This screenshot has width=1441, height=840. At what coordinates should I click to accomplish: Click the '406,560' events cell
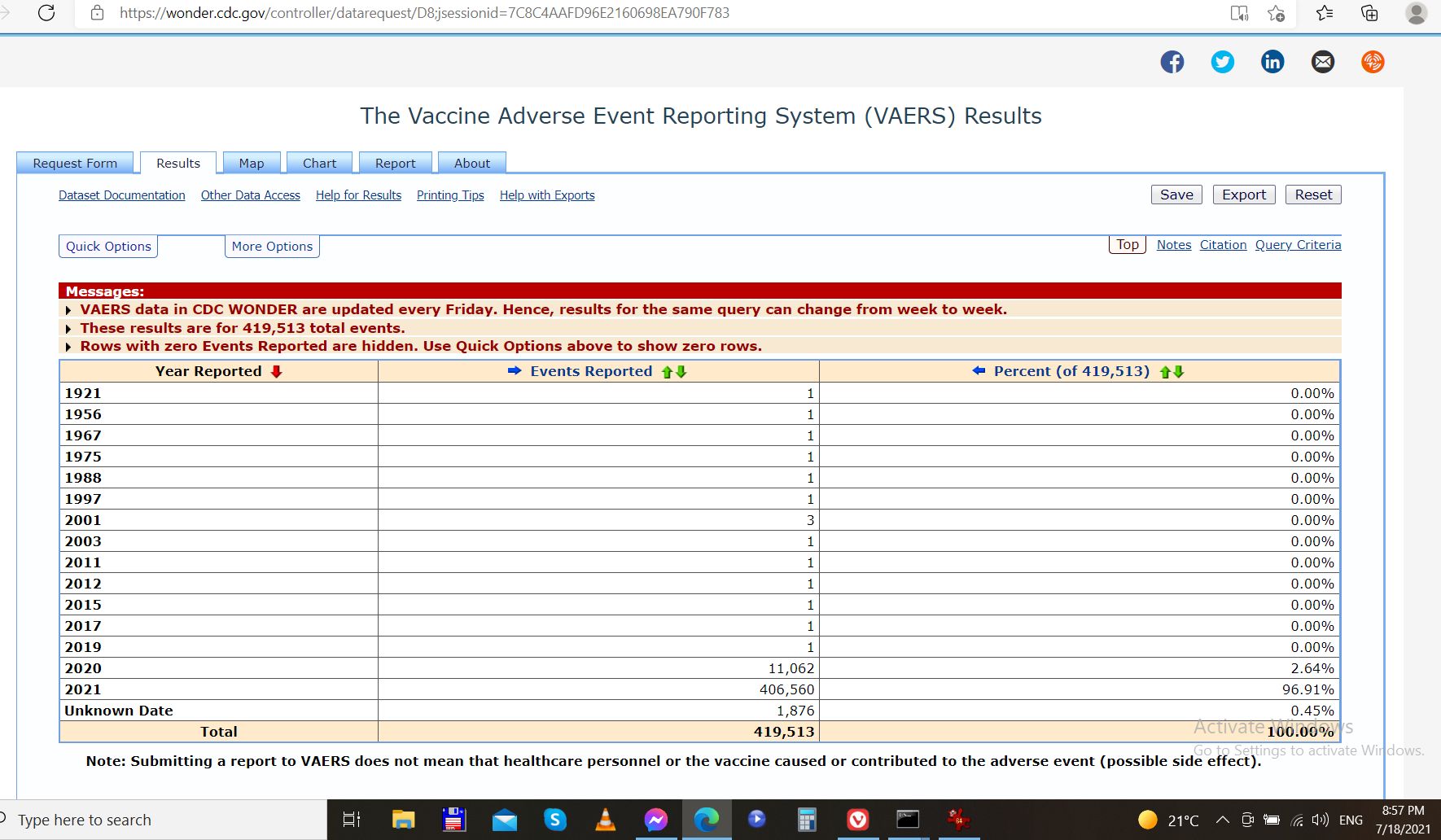click(598, 689)
